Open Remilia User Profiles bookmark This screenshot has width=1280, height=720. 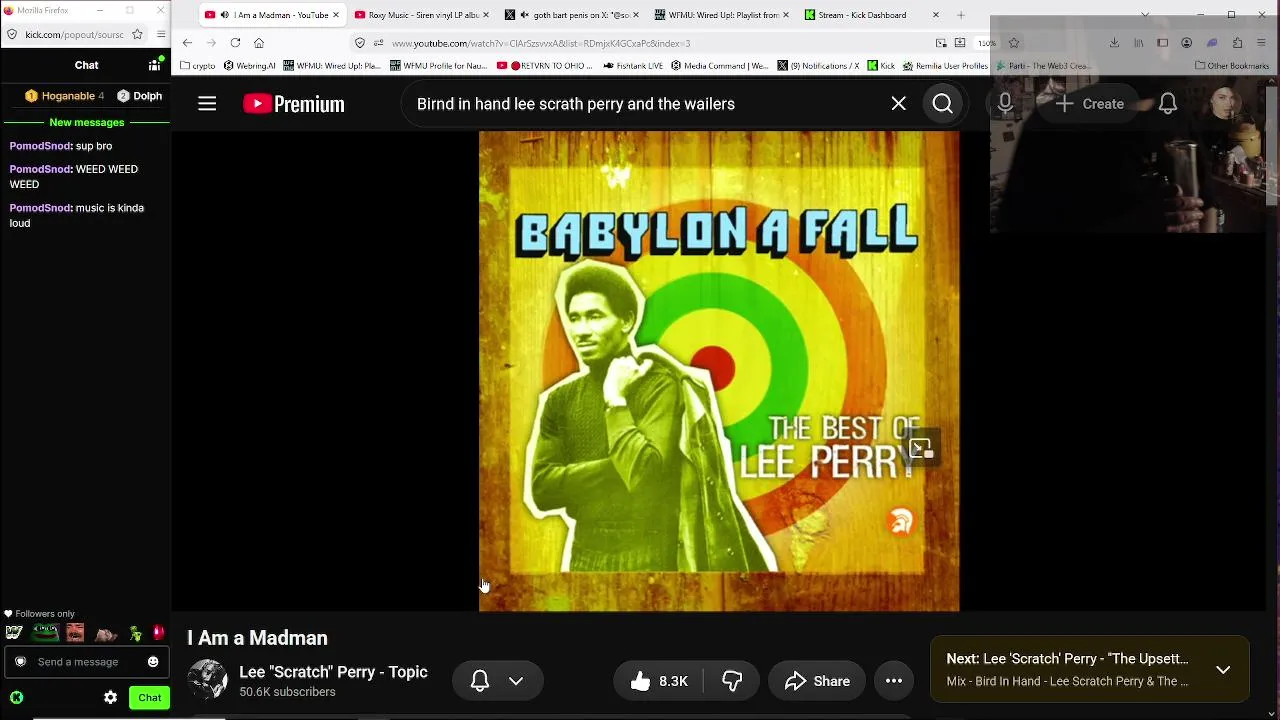point(945,66)
